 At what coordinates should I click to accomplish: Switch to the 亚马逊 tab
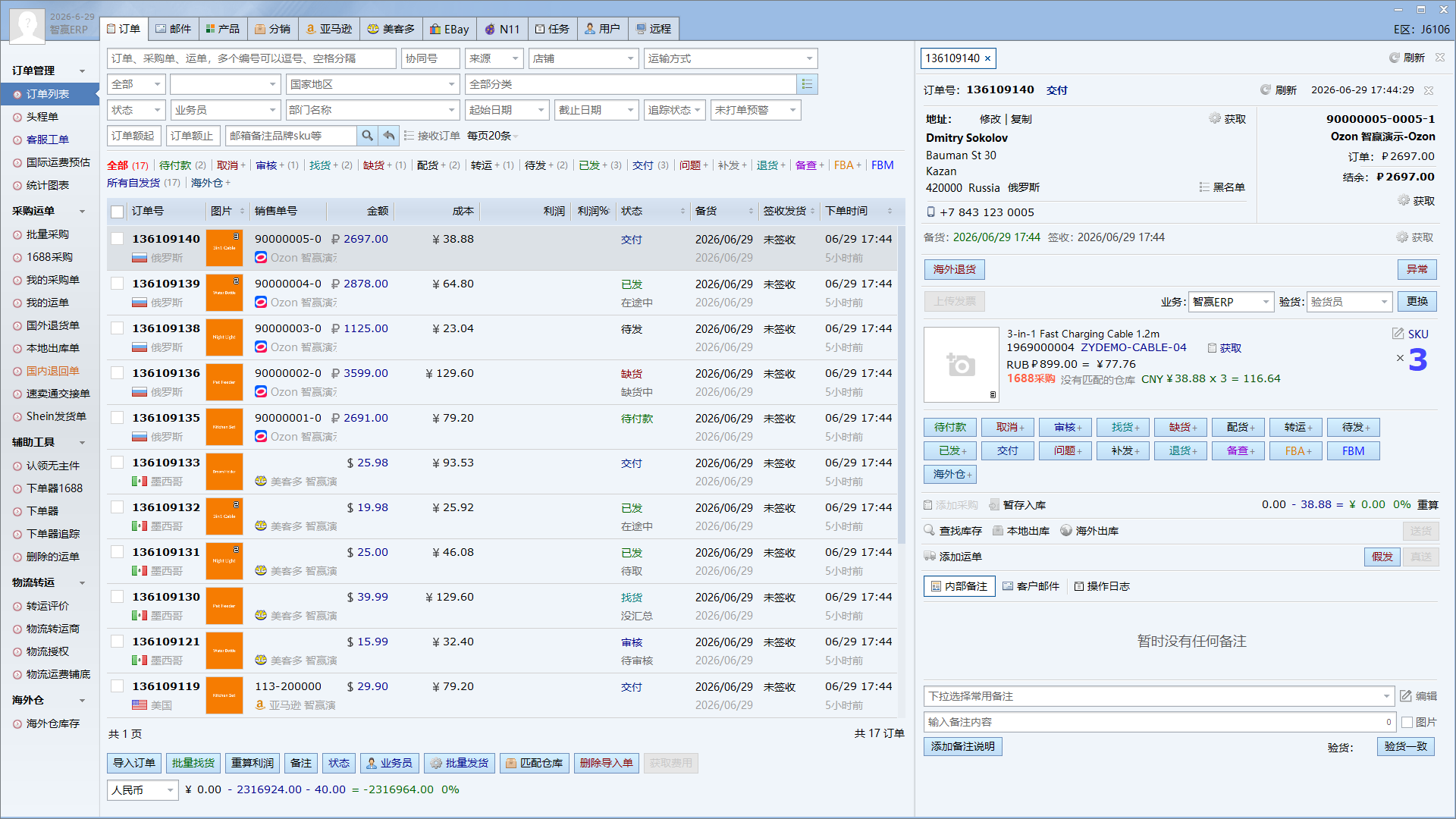(329, 29)
